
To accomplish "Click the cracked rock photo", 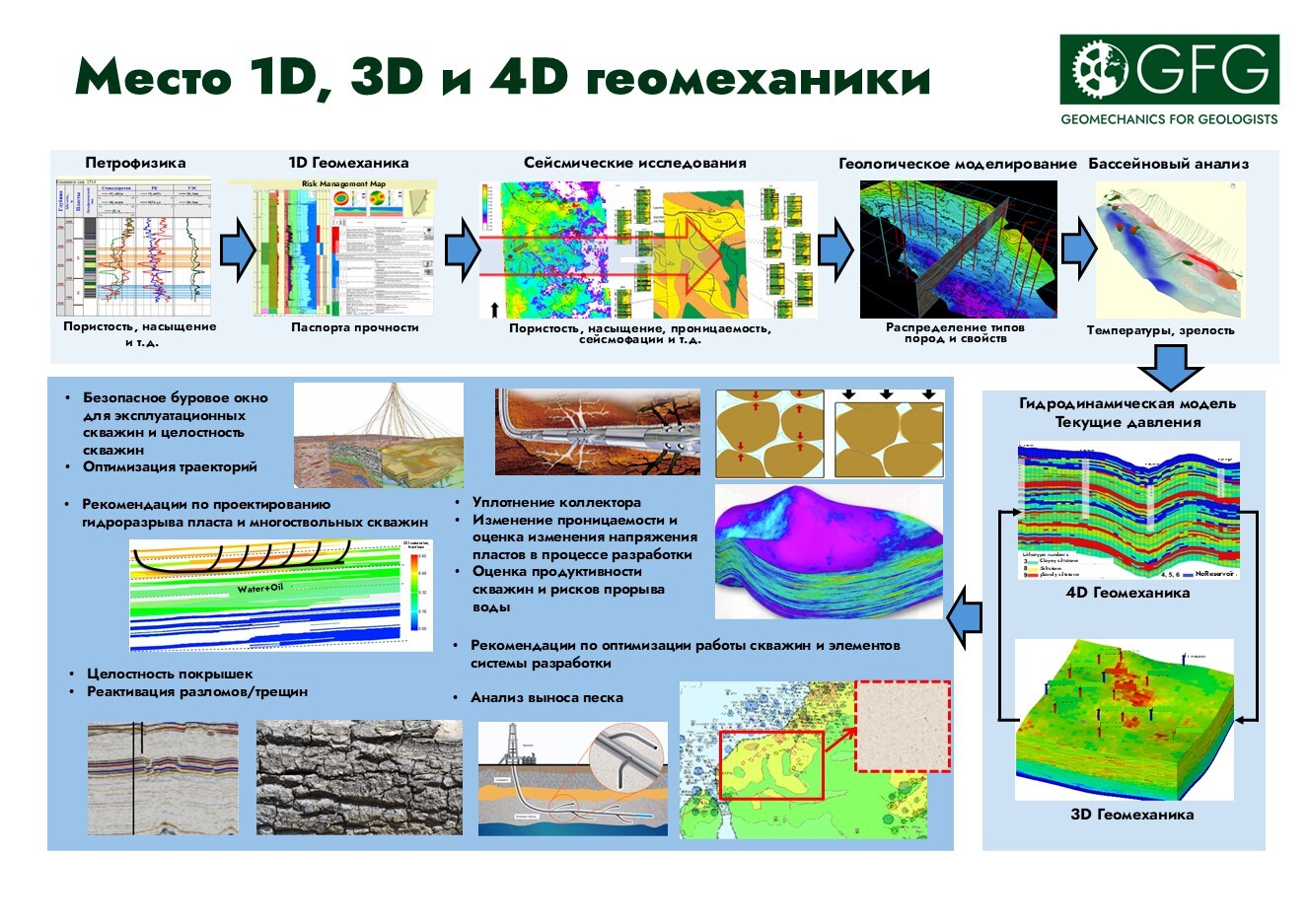I will click(x=359, y=777).
